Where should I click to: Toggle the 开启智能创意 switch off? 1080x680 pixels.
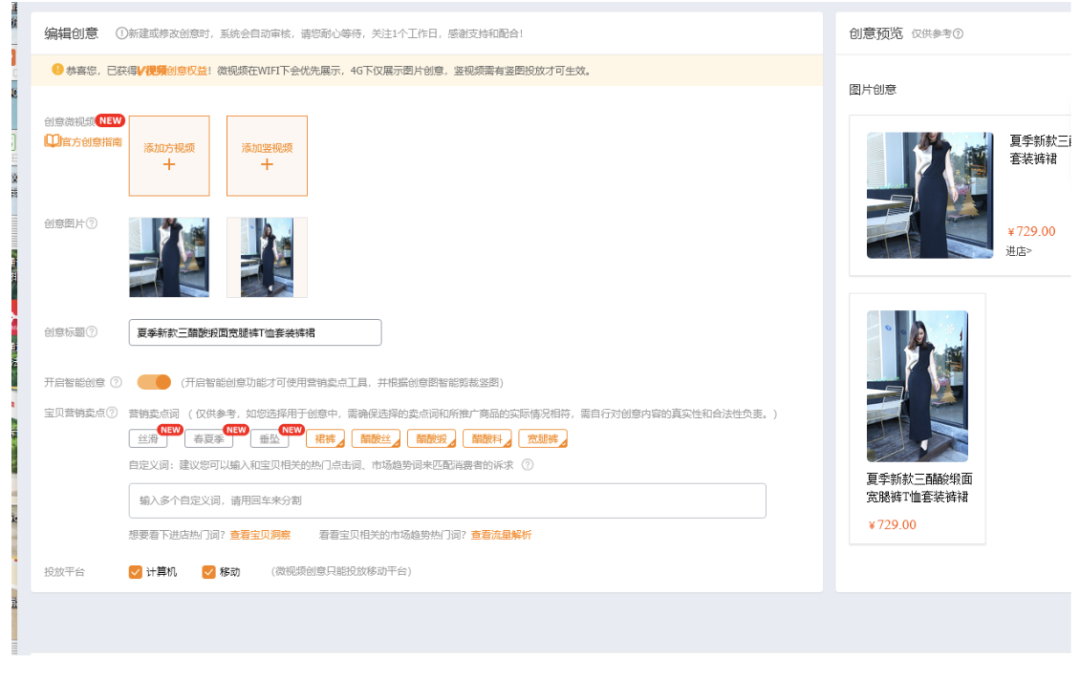(152, 382)
